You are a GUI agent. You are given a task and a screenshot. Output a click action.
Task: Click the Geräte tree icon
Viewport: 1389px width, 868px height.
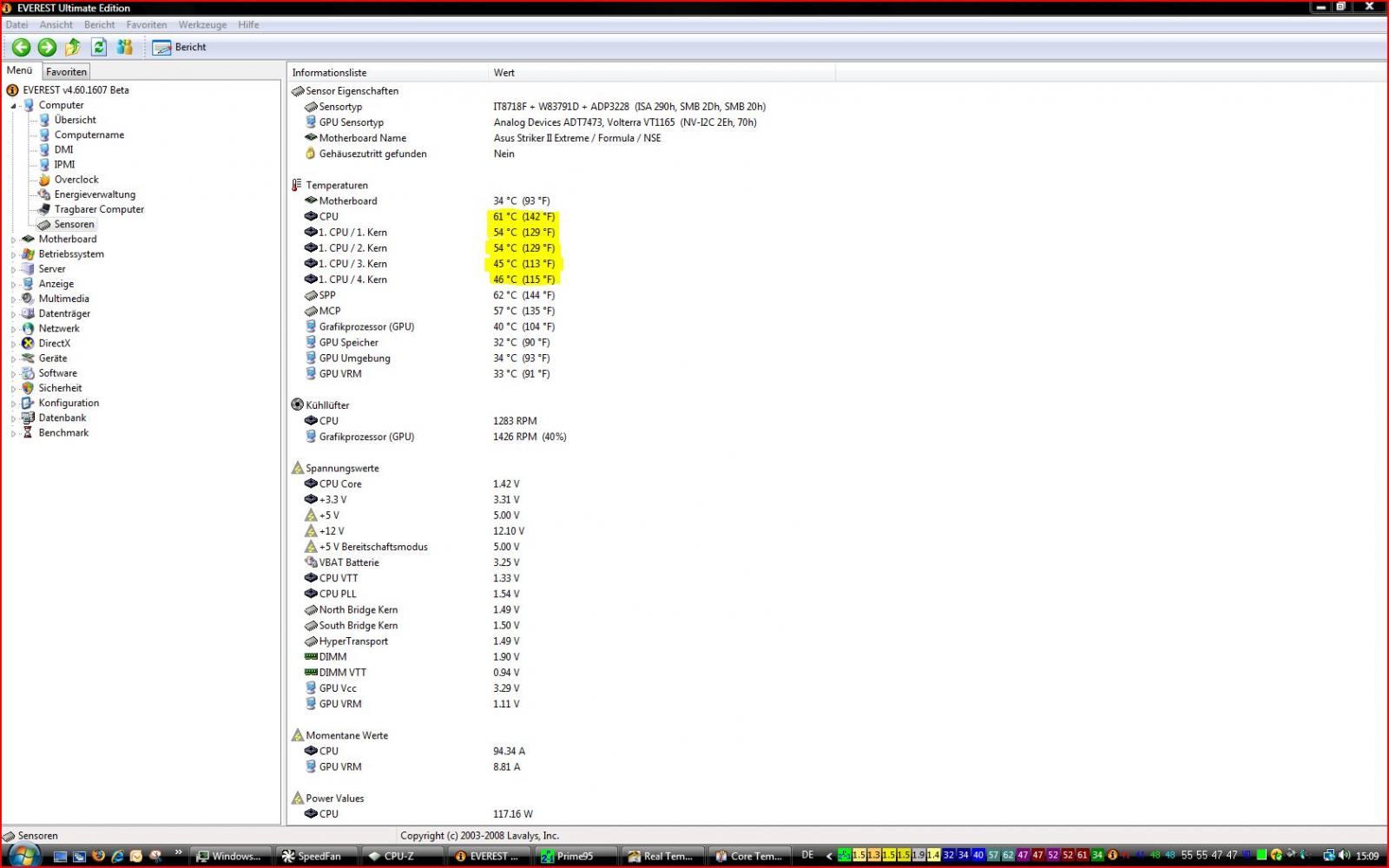coord(28,358)
